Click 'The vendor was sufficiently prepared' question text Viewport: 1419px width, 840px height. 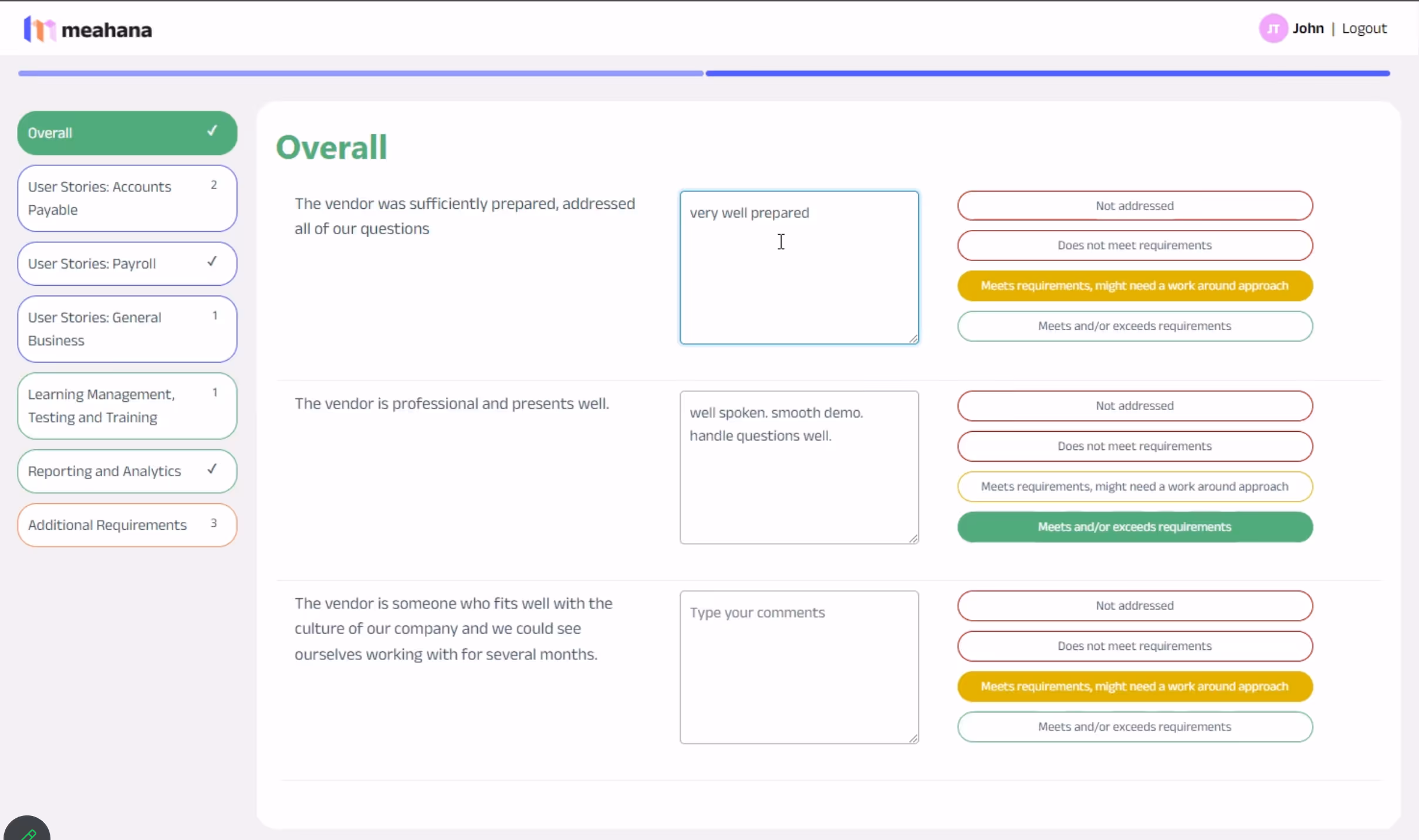pyautogui.click(x=465, y=216)
